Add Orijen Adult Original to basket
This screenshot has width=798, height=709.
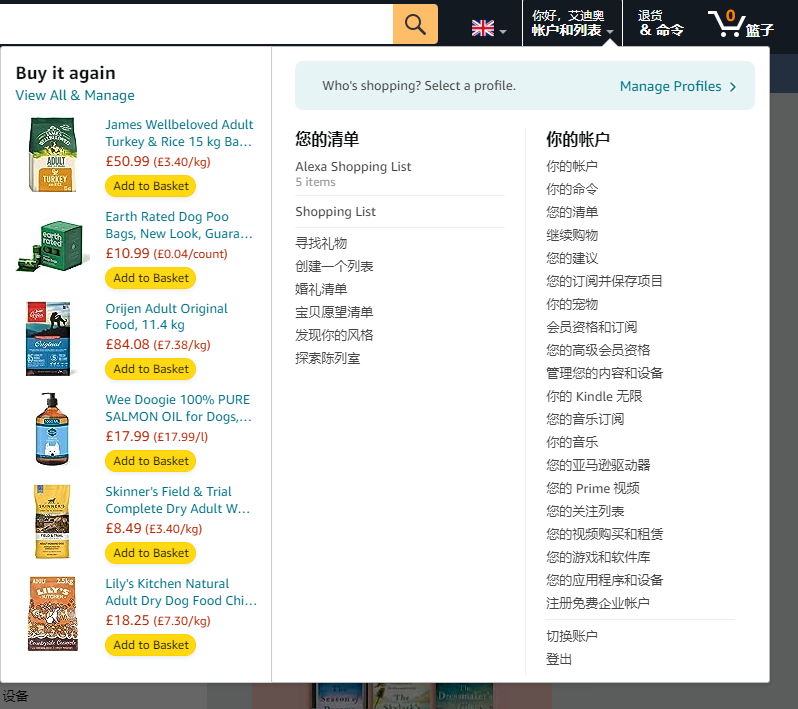point(151,369)
